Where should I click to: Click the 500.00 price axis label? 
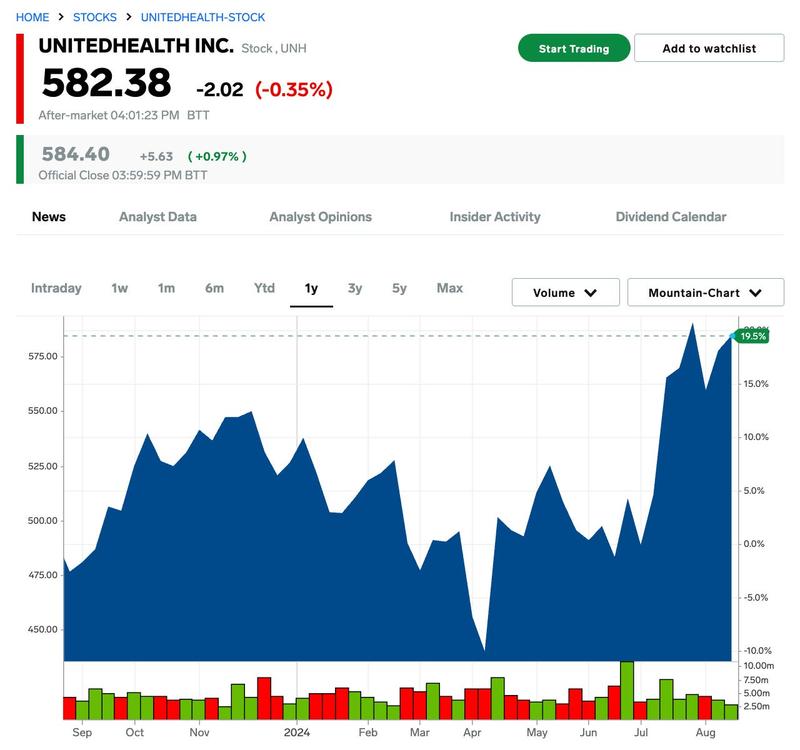point(43,520)
